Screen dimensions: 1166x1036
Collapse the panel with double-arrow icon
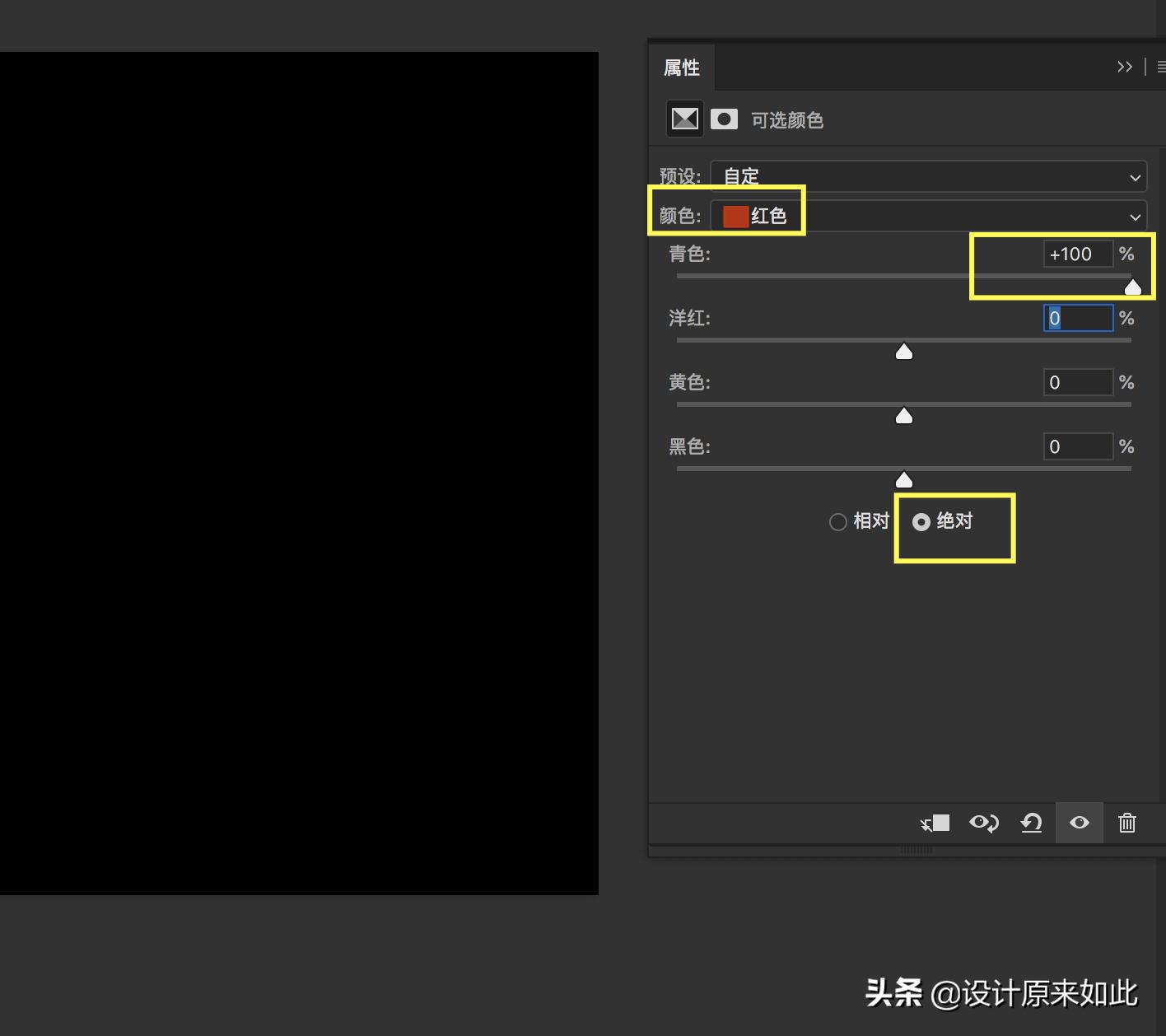tap(1125, 67)
